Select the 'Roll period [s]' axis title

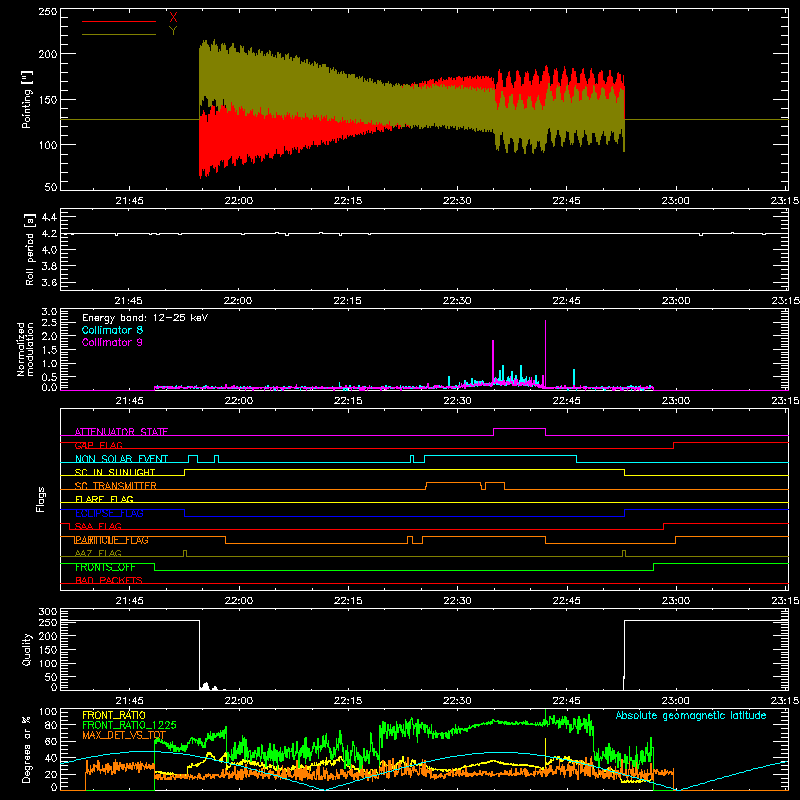(x=30, y=249)
